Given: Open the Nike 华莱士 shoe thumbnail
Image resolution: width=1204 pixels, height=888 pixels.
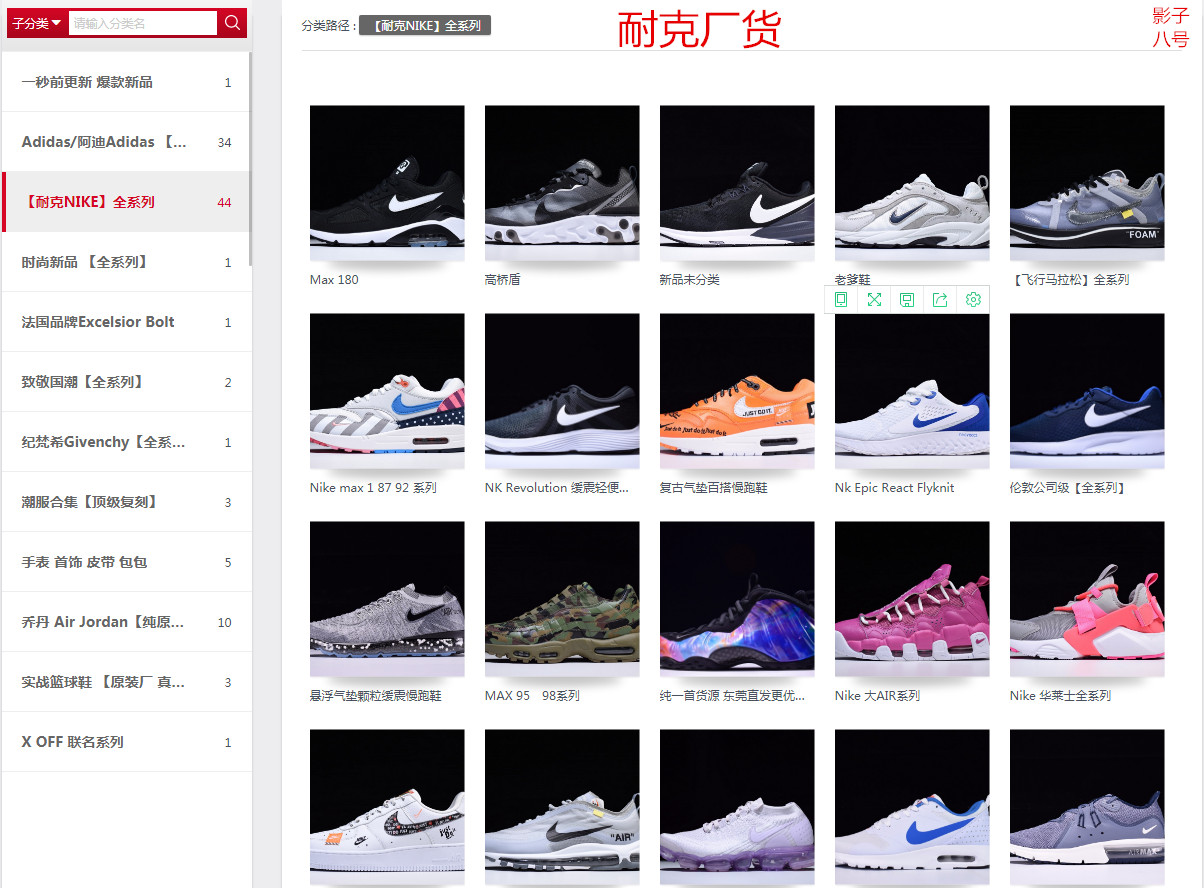Looking at the screenshot, I should (x=1087, y=599).
